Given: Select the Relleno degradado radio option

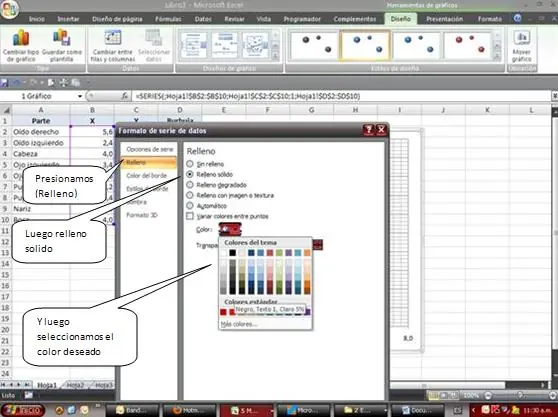Looking at the screenshot, I should 190,185.
